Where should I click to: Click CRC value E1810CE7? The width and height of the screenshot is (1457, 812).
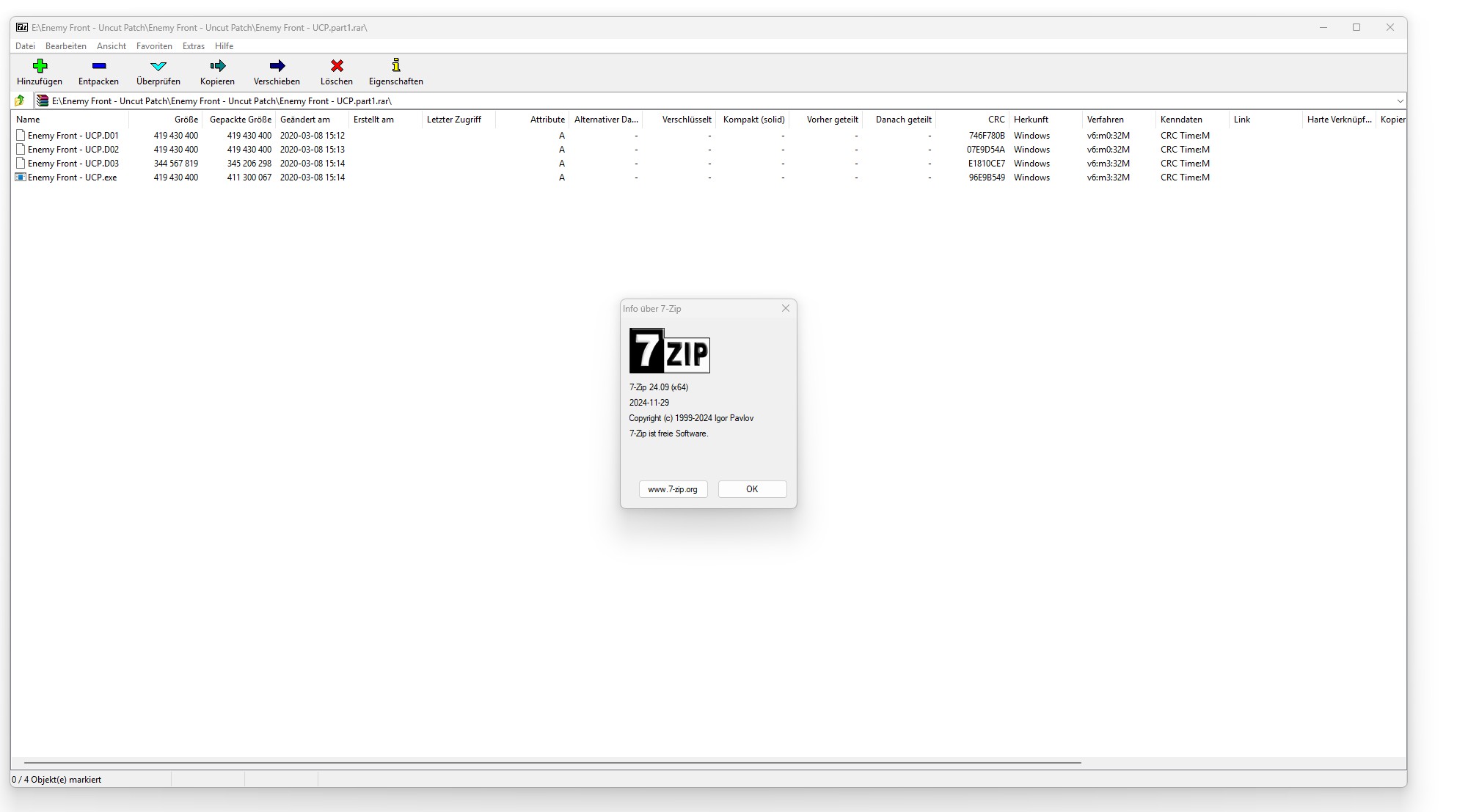pyautogui.click(x=987, y=164)
